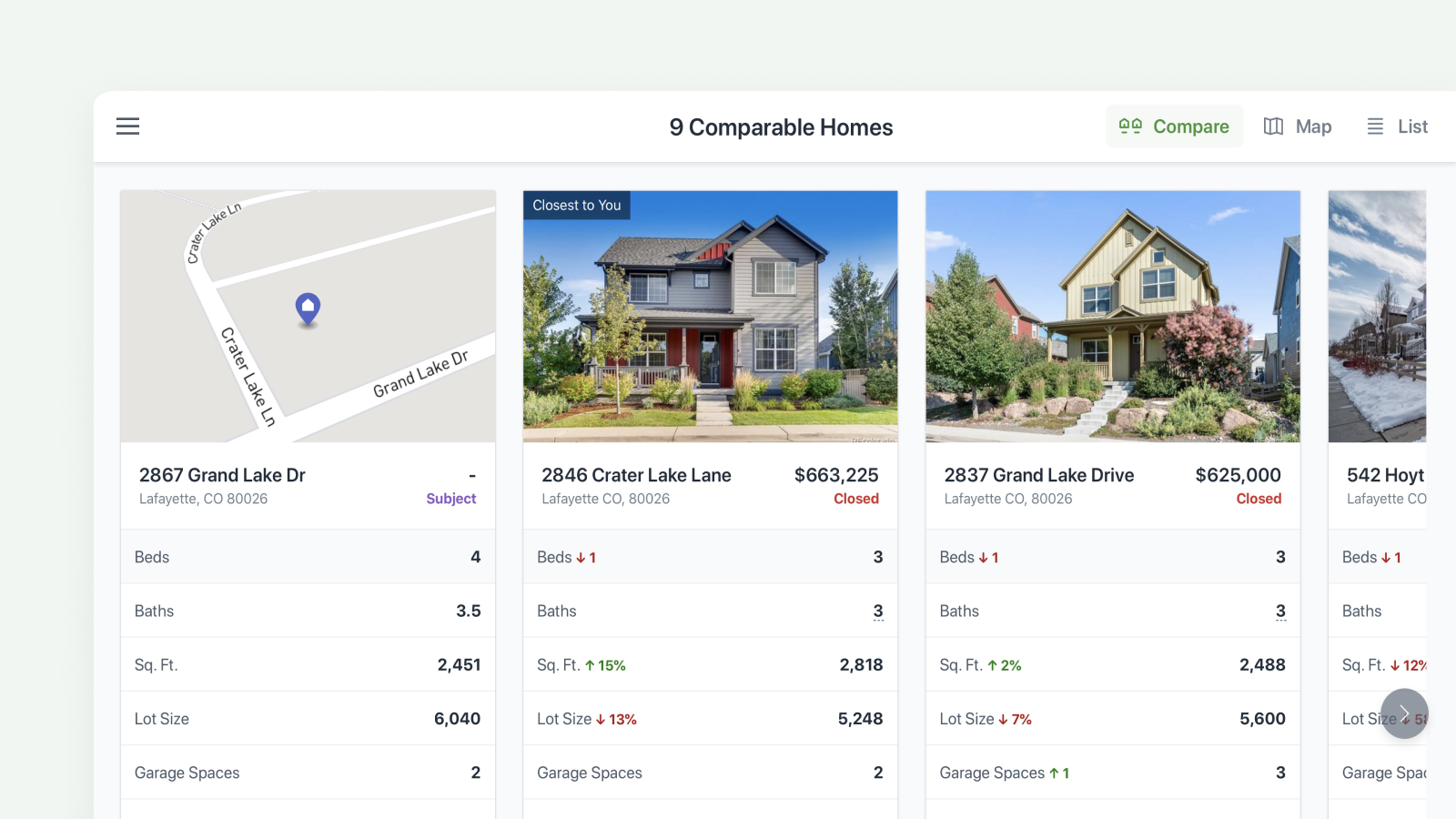Click Sq. Ft. up 15% indicator

[605, 665]
